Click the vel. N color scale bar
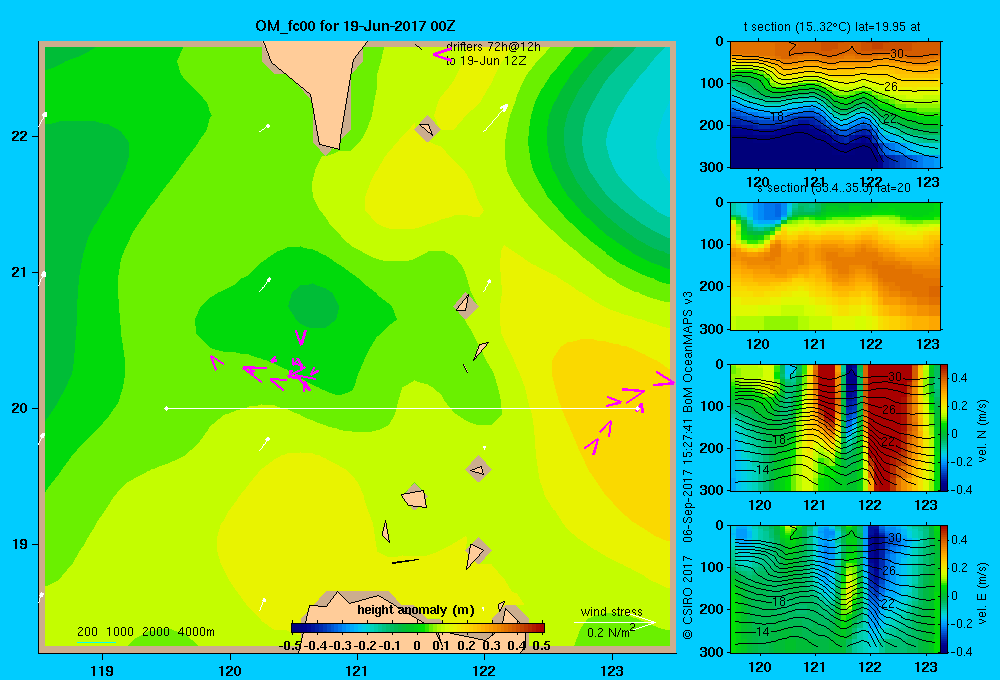The height and width of the screenshot is (680, 1000). tap(944, 427)
